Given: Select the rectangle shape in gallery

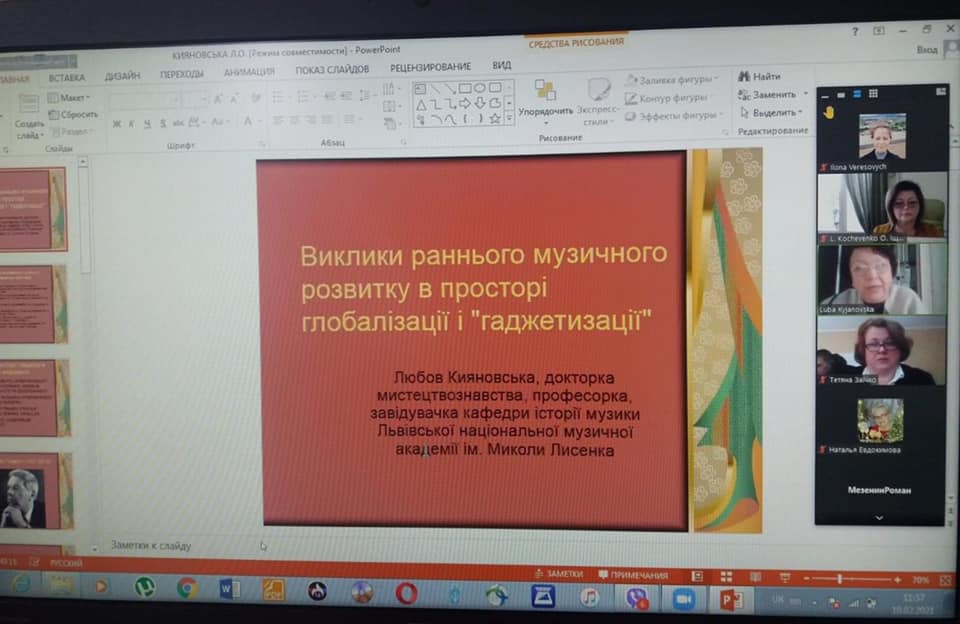Looking at the screenshot, I should 465,88.
